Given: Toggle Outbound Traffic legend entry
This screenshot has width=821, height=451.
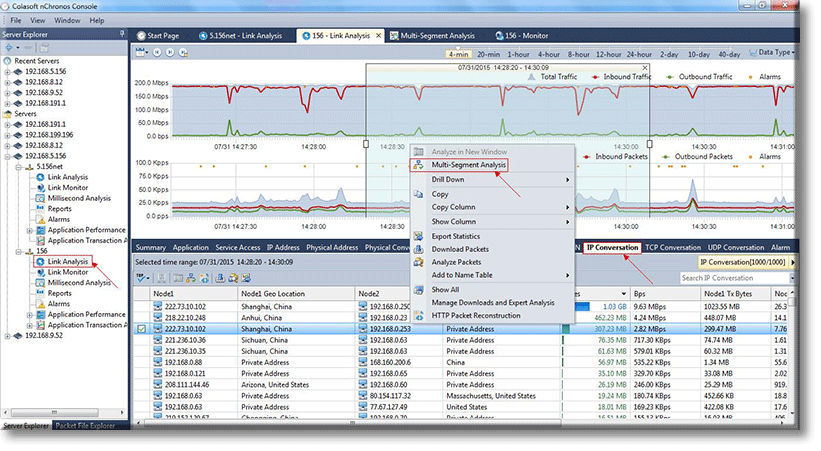Looking at the screenshot, I should (699, 76).
